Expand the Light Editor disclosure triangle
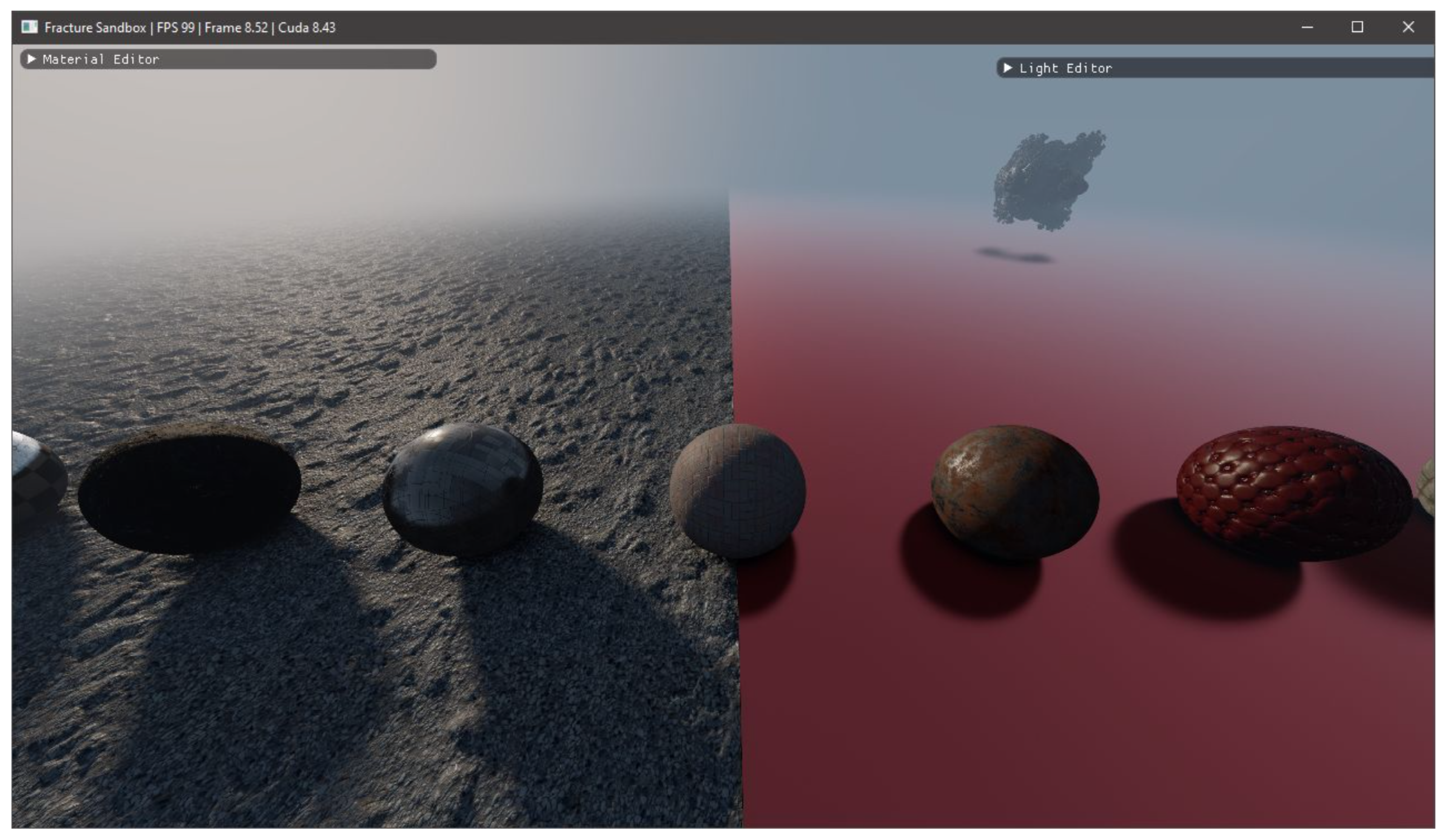The width and height of the screenshot is (1445, 840). point(1008,68)
